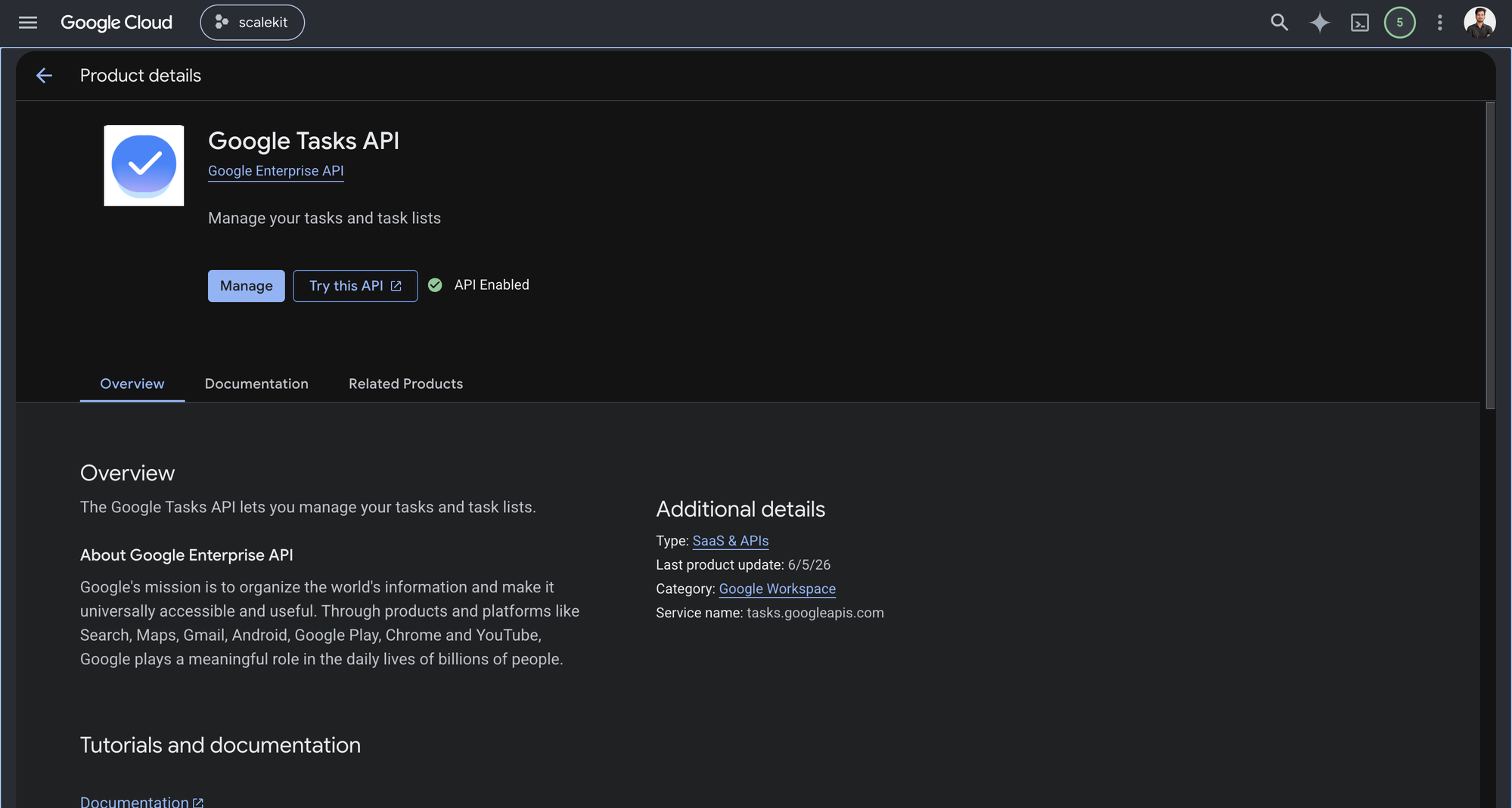The height and width of the screenshot is (808, 1512).
Task: Open the three-dot more options menu
Action: click(x=1439, y=23)
